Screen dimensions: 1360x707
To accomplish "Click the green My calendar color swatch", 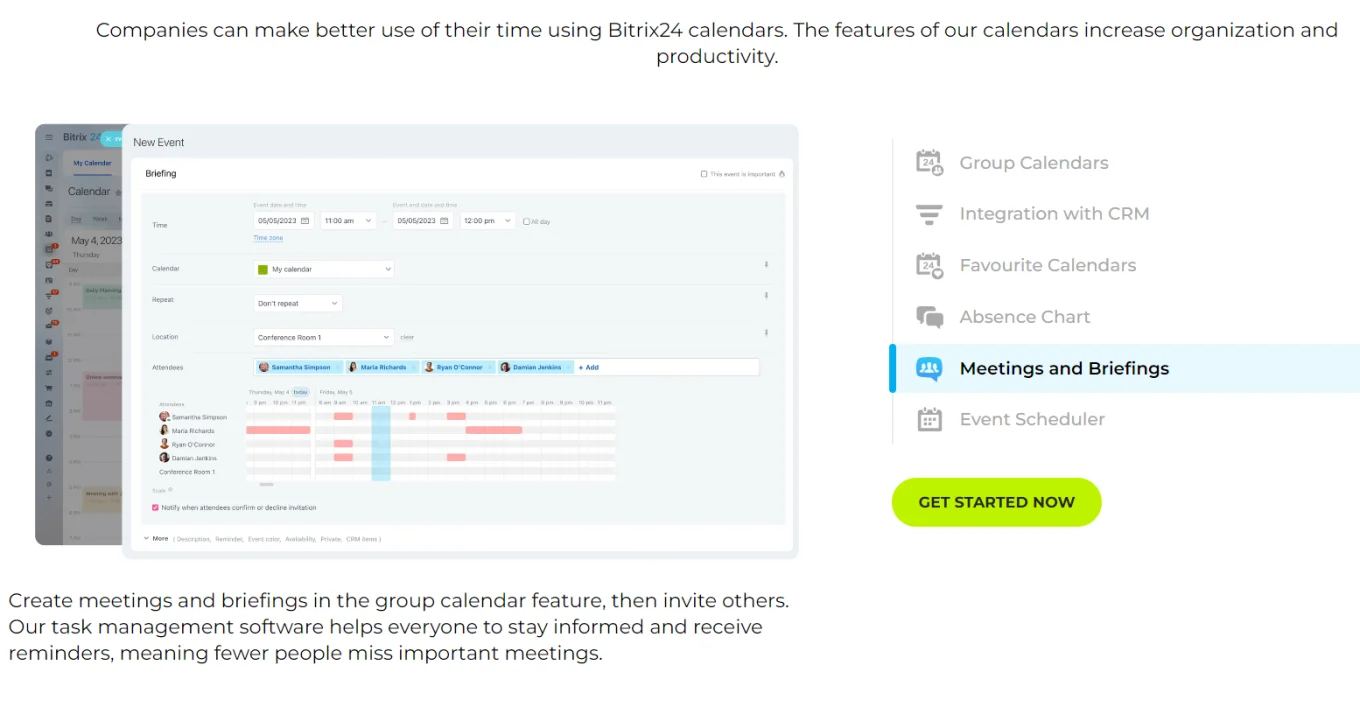I will (x=263, y=270).
